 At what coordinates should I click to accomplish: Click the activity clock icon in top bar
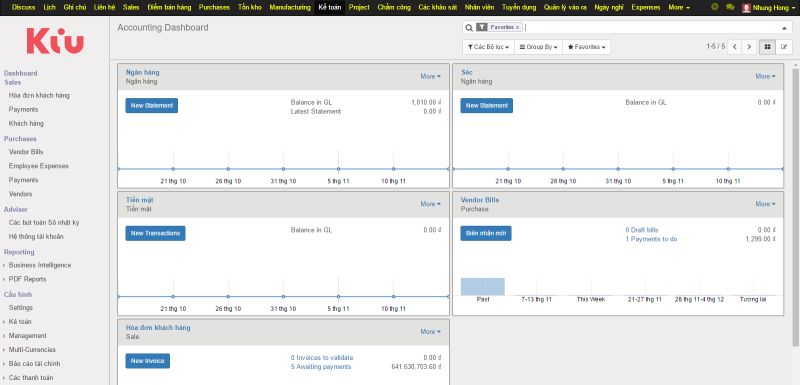(715, 7)
